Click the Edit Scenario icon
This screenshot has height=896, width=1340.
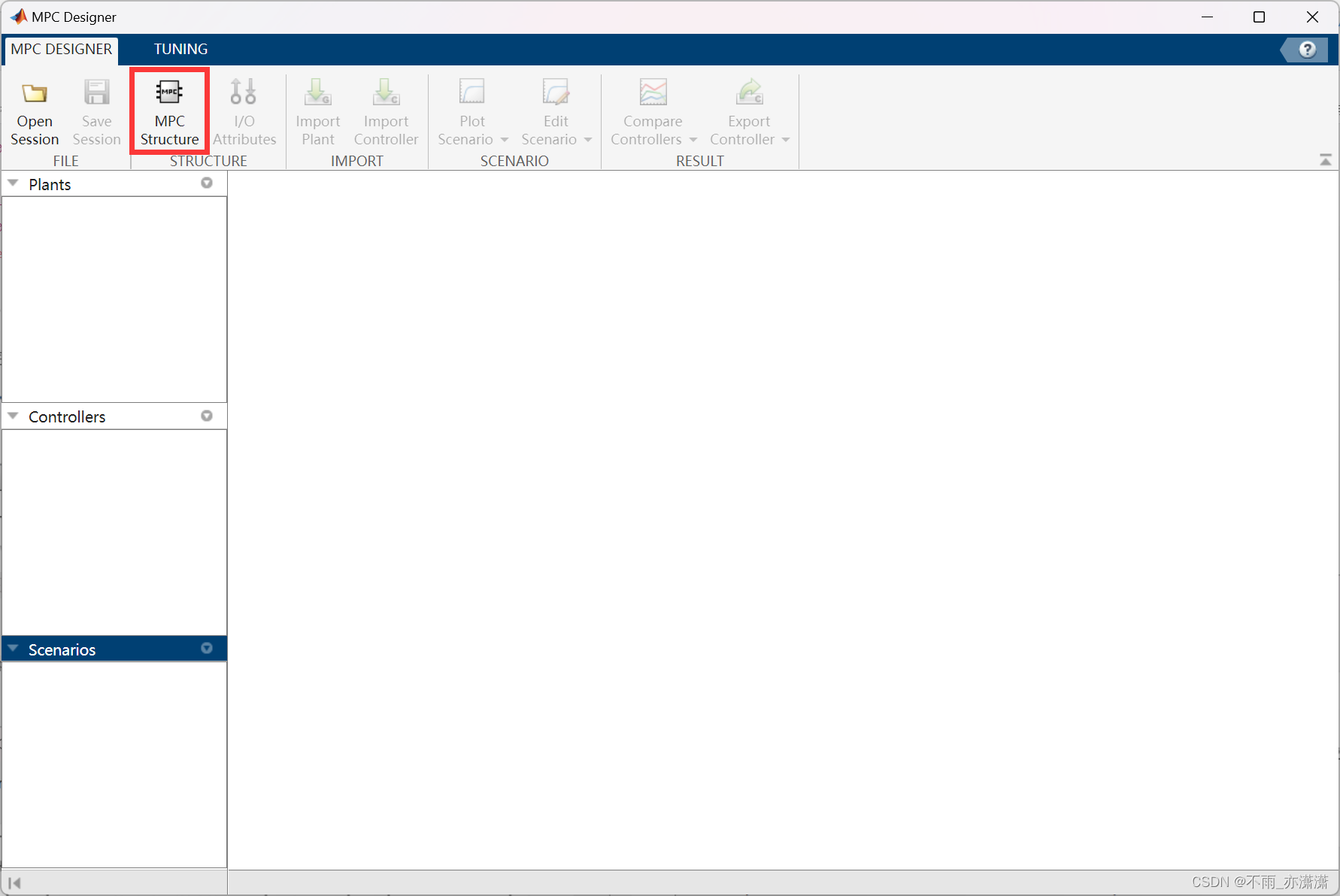556,92
